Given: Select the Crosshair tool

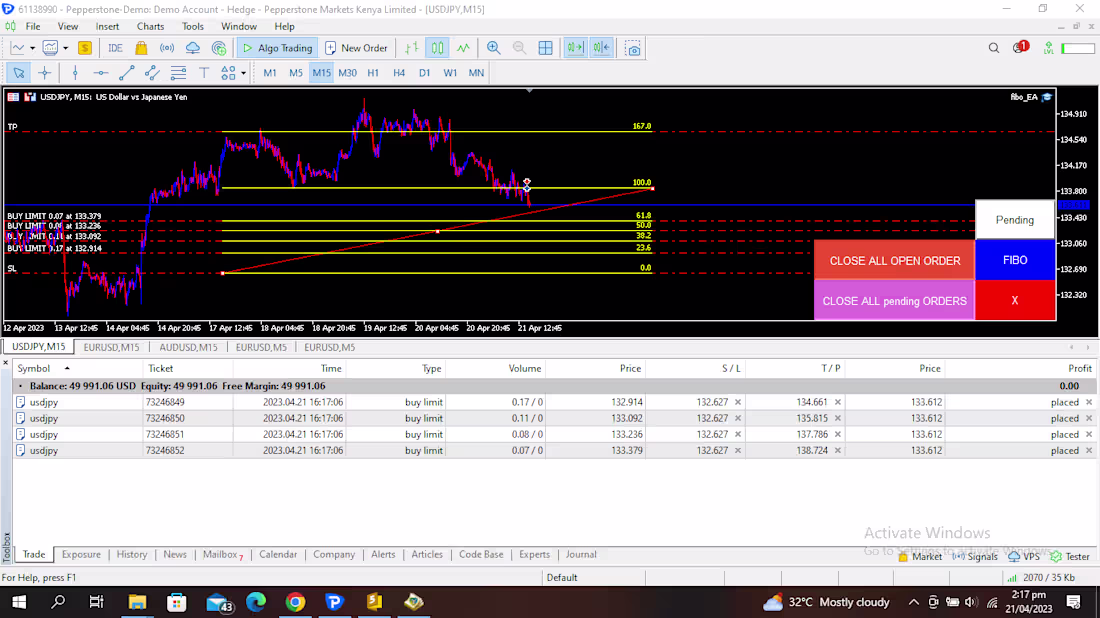Looking at the screenshot, I should tap(44, 72).
